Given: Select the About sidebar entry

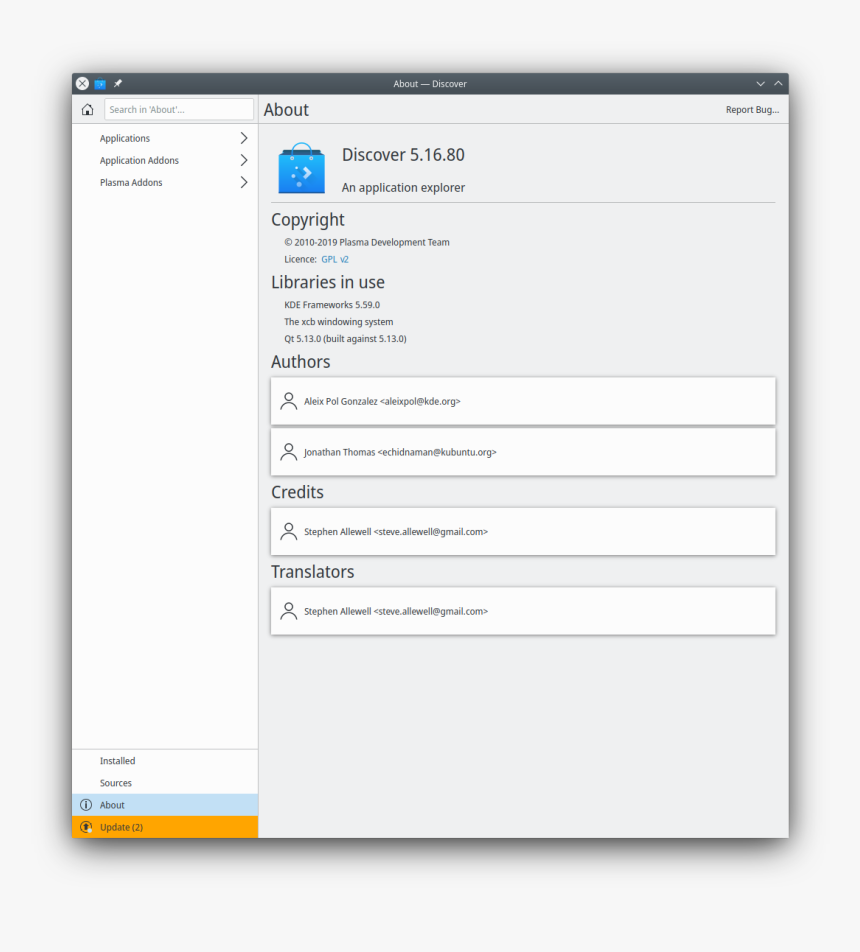Looking at the screenshot, I should point(165,805).
